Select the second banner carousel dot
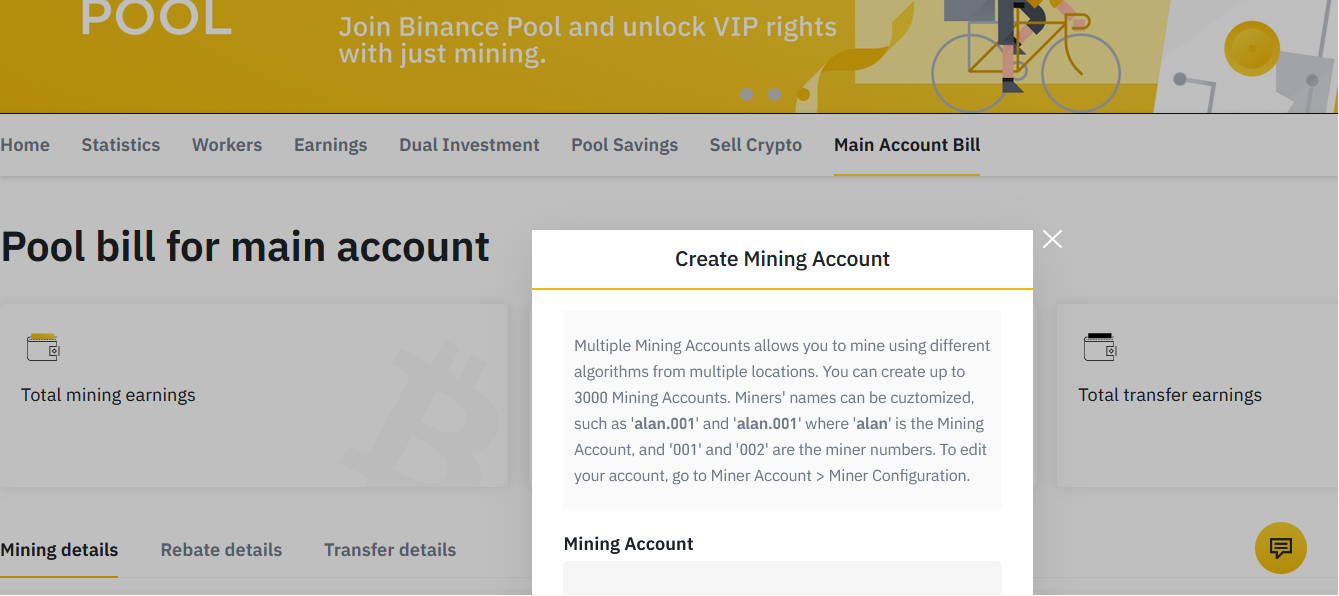The height and width of the screenshot is (596, 1339). (x=774, y=94)
